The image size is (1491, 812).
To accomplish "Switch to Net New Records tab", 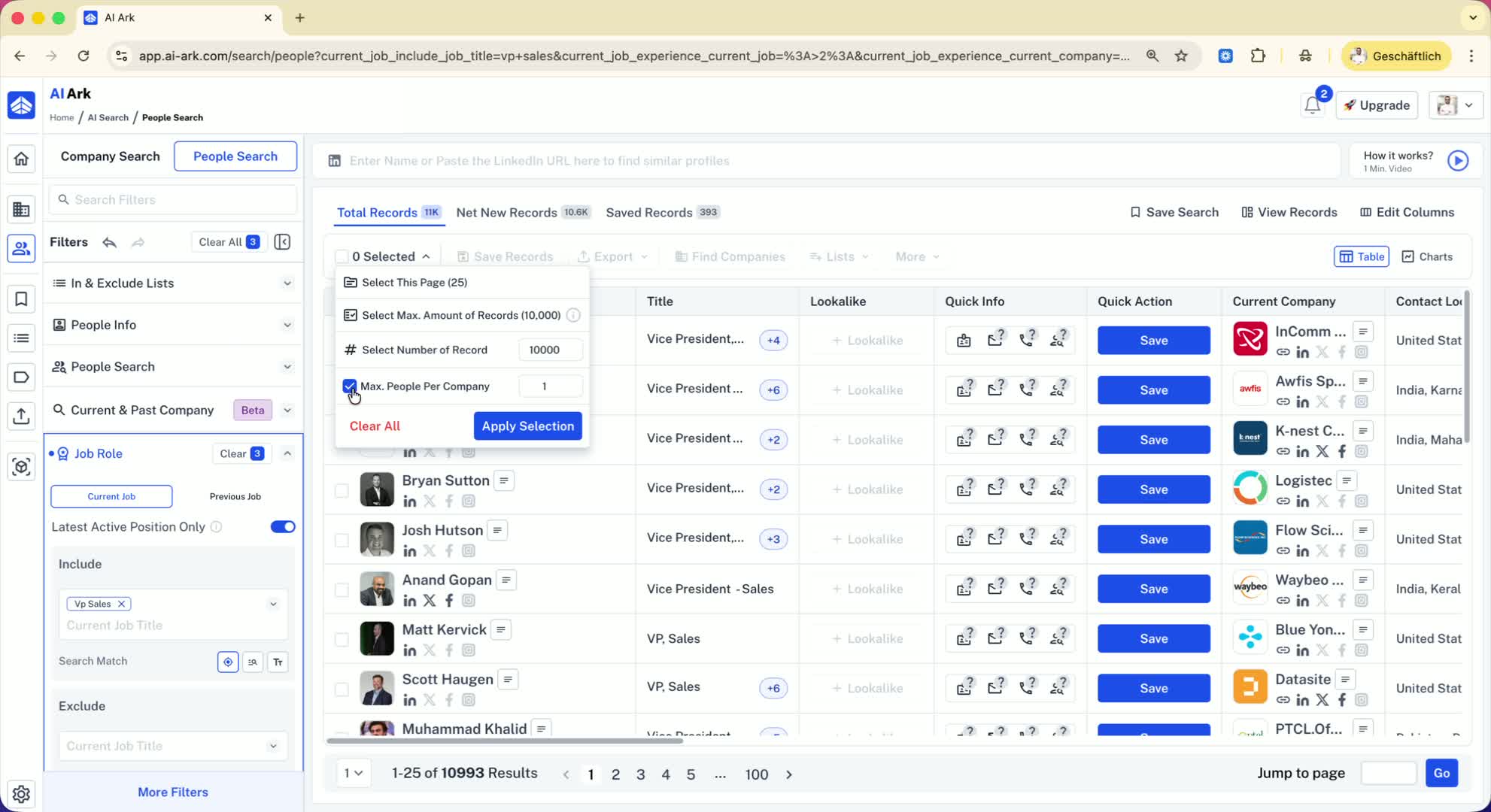I will click(x=507, y=213).
